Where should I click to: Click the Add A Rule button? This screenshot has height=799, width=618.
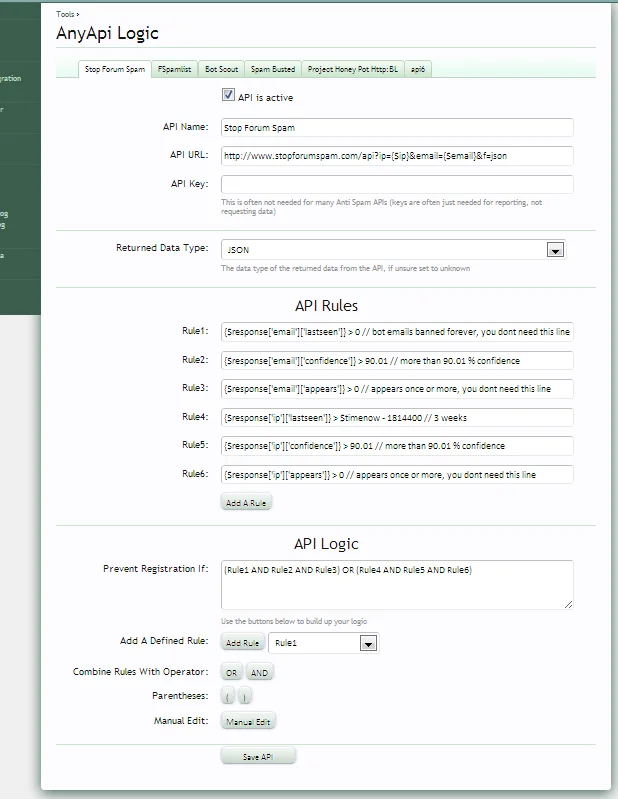click(x=246, y=503)
